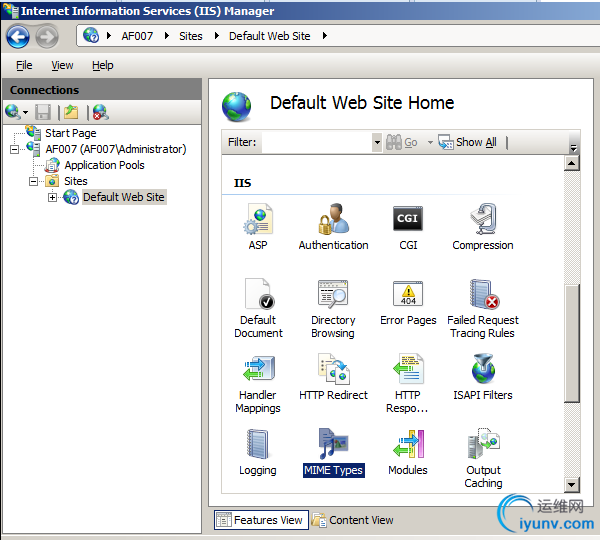Viewport: 600px width, 540px height.
Task: Click the IIS group header
Action: [243, 183]
